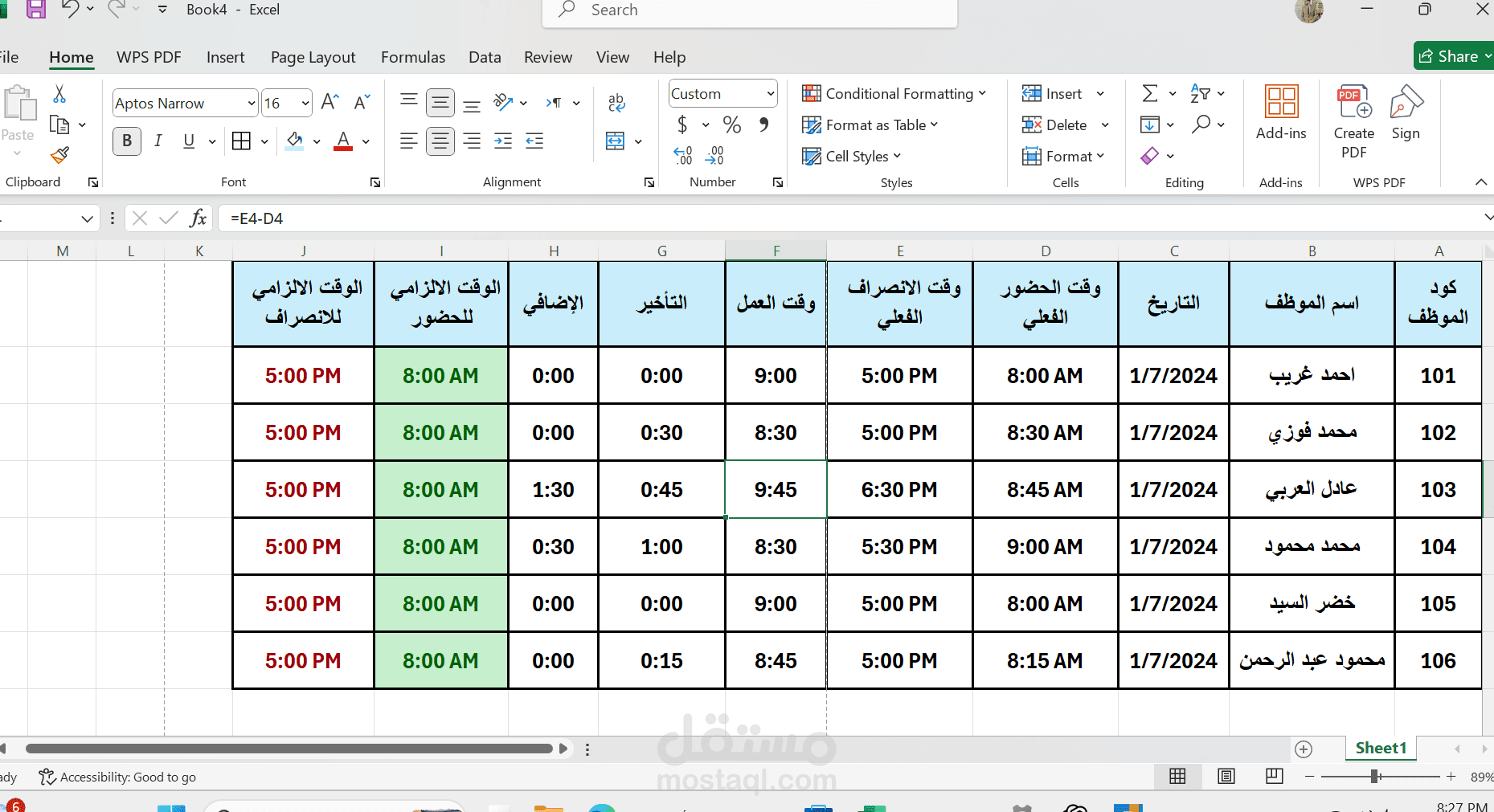Image resolution: width=1494 pixels, height=812 pixels.
Task: Toggle Italic formatting
Action: (x=158, y=141)
